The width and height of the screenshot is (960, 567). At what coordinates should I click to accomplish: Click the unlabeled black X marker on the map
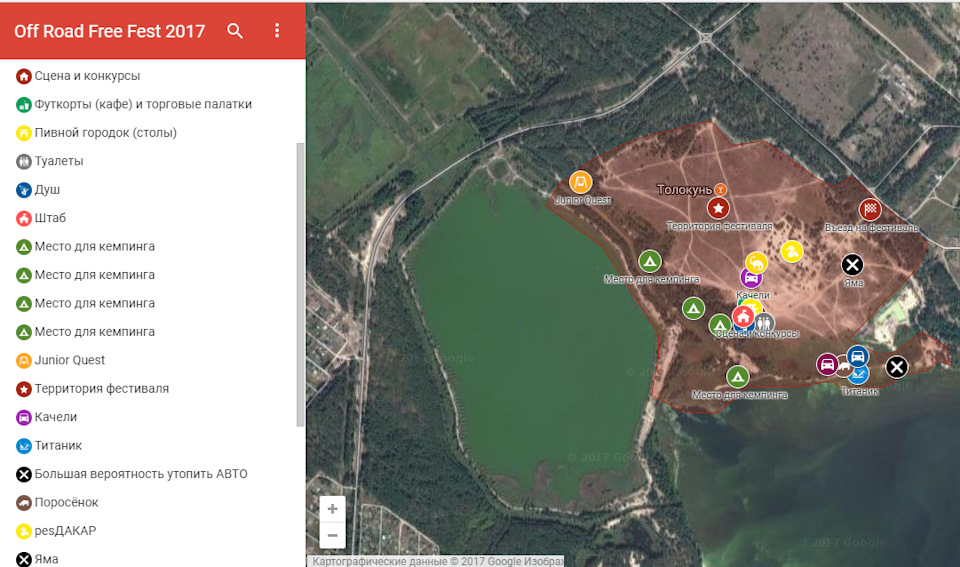coord(897,367)
